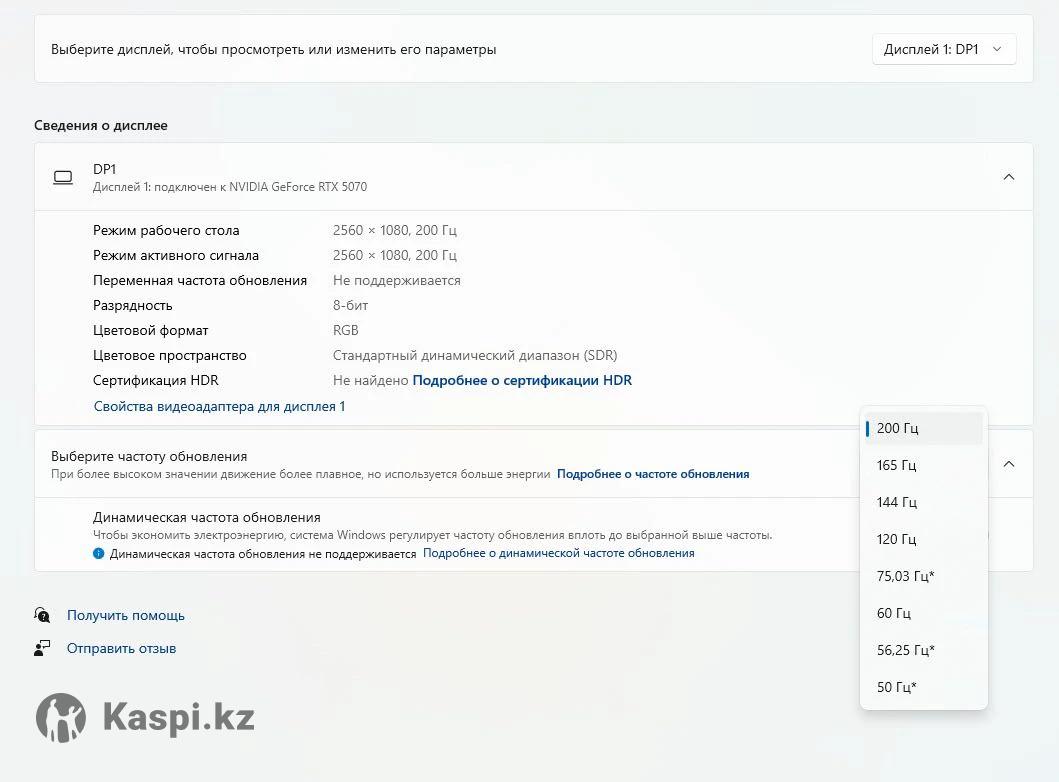This screenshot has height=782, width=1059.
Task: Open 'Подробнее о частоте обновления' link
Action: tap(653, 474)
